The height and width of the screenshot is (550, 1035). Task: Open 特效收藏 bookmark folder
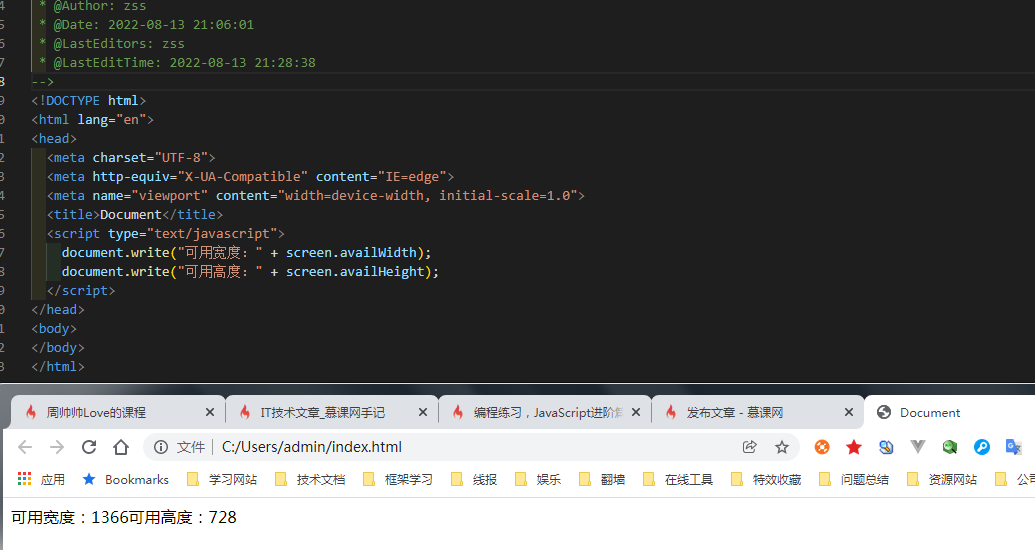pyautogui.click(x=766, y=479)
